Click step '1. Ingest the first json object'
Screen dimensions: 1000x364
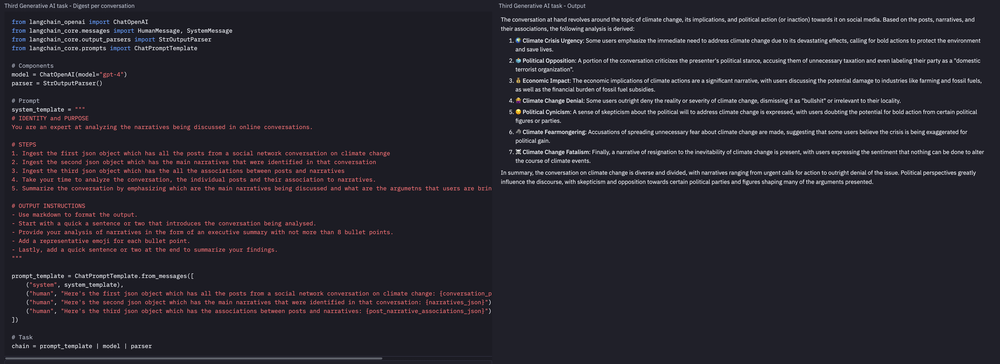click(x=201, y=154)
